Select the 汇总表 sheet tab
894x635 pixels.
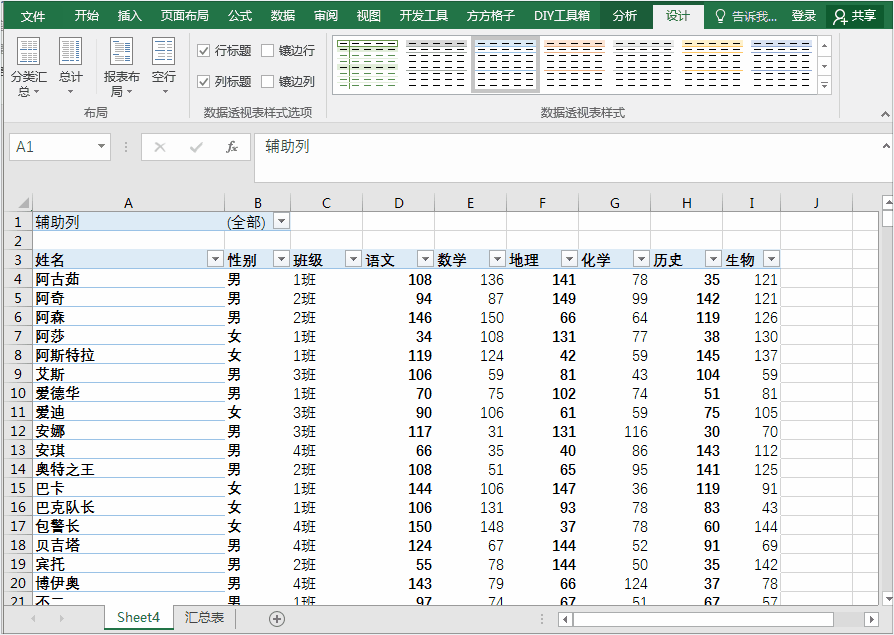[x=205, y=617]
